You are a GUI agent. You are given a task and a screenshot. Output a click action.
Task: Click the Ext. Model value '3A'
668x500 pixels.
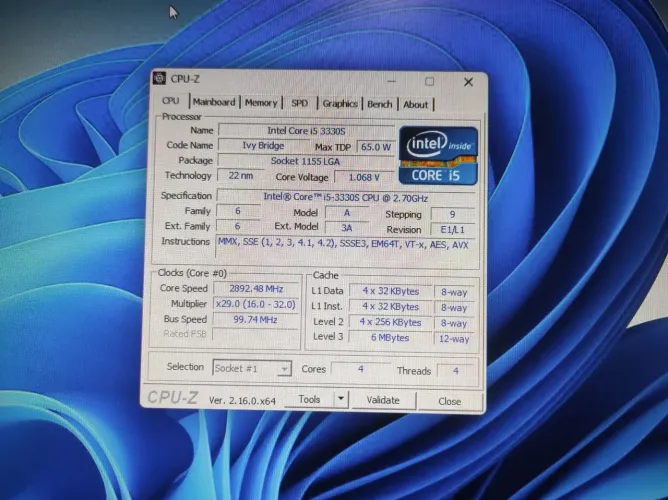[x=347, y=228]
